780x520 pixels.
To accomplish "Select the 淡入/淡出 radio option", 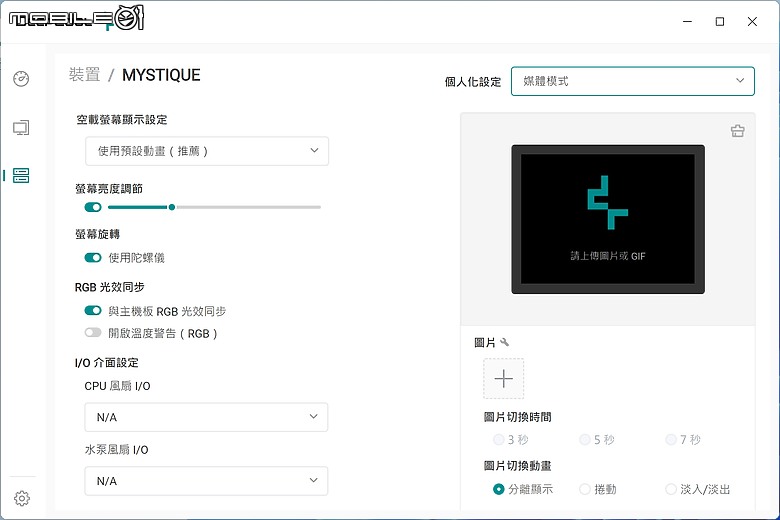I will point(671,489).
